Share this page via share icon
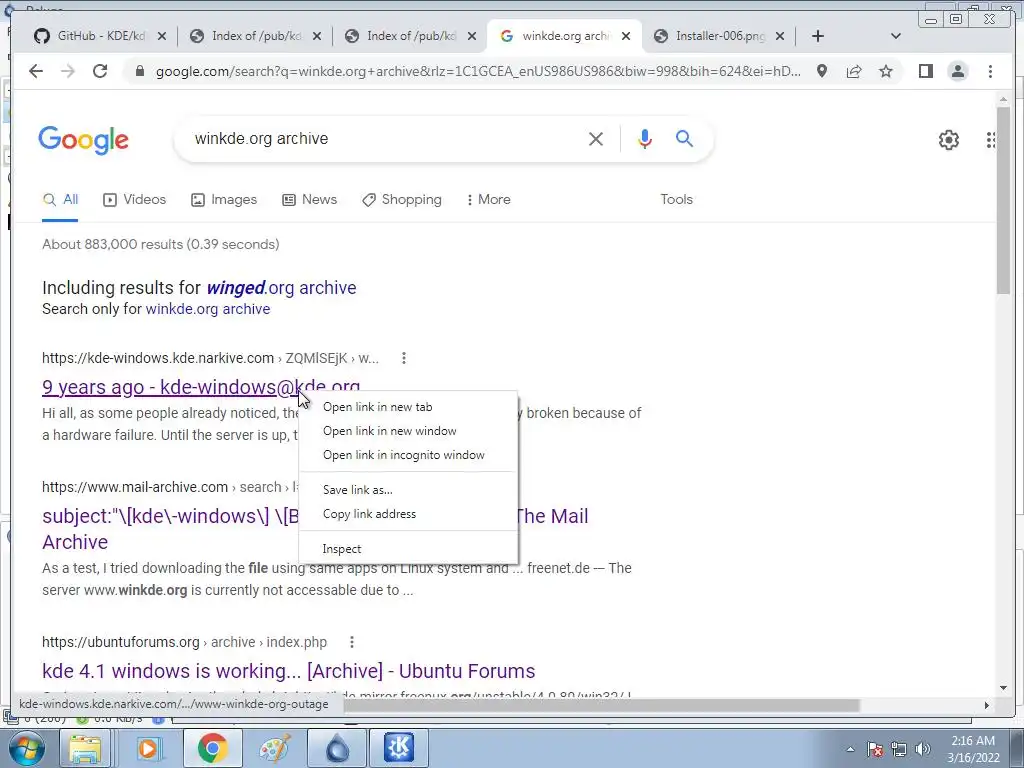This screenshot has width=1024, height=768. [854, 71]
